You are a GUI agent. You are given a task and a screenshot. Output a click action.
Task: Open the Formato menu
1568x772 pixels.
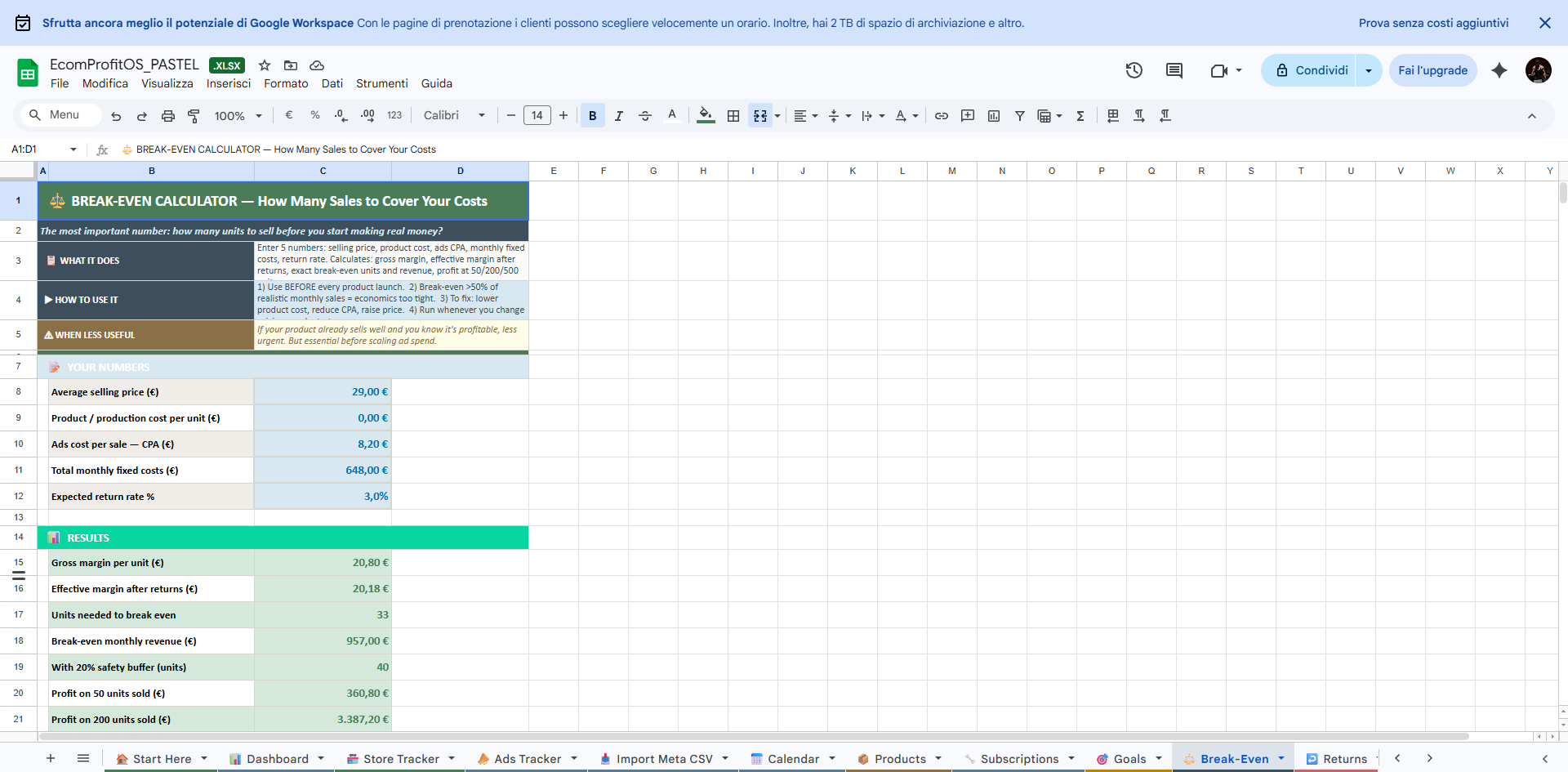[x=286, y=83]
